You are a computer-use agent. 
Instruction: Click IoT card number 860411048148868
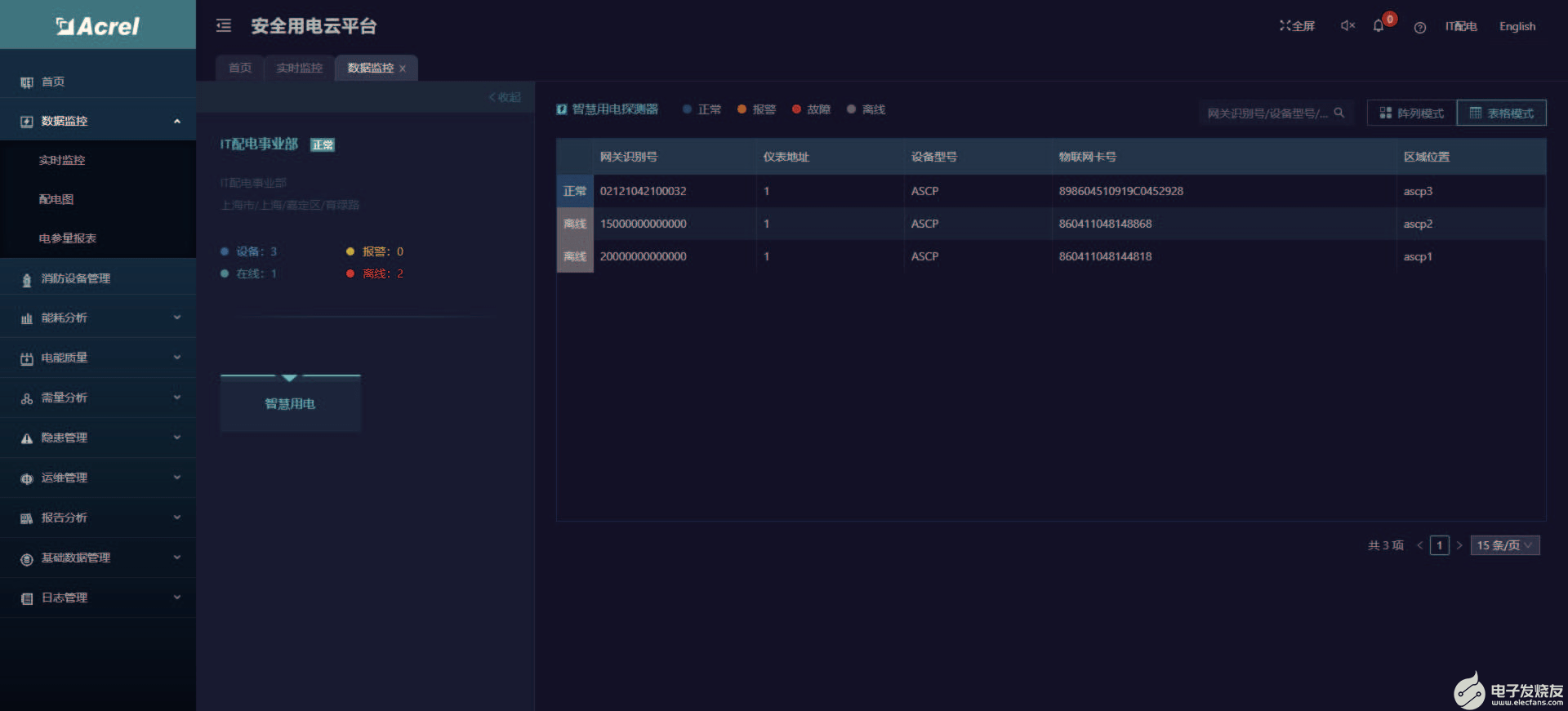(x=1105, y=224)
